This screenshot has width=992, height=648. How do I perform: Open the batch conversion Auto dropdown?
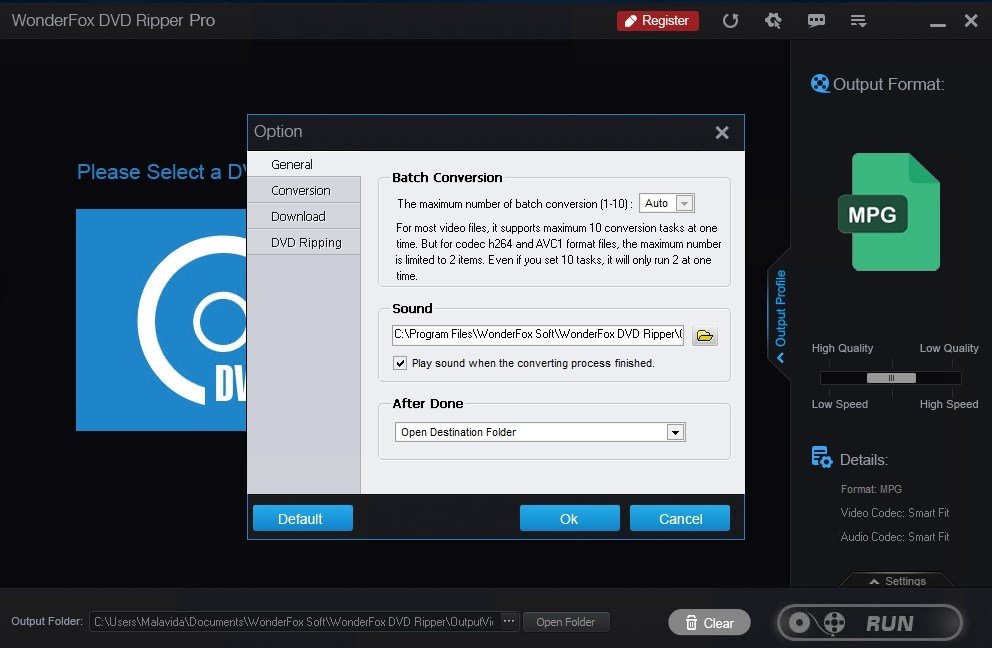tap(667, 203)
